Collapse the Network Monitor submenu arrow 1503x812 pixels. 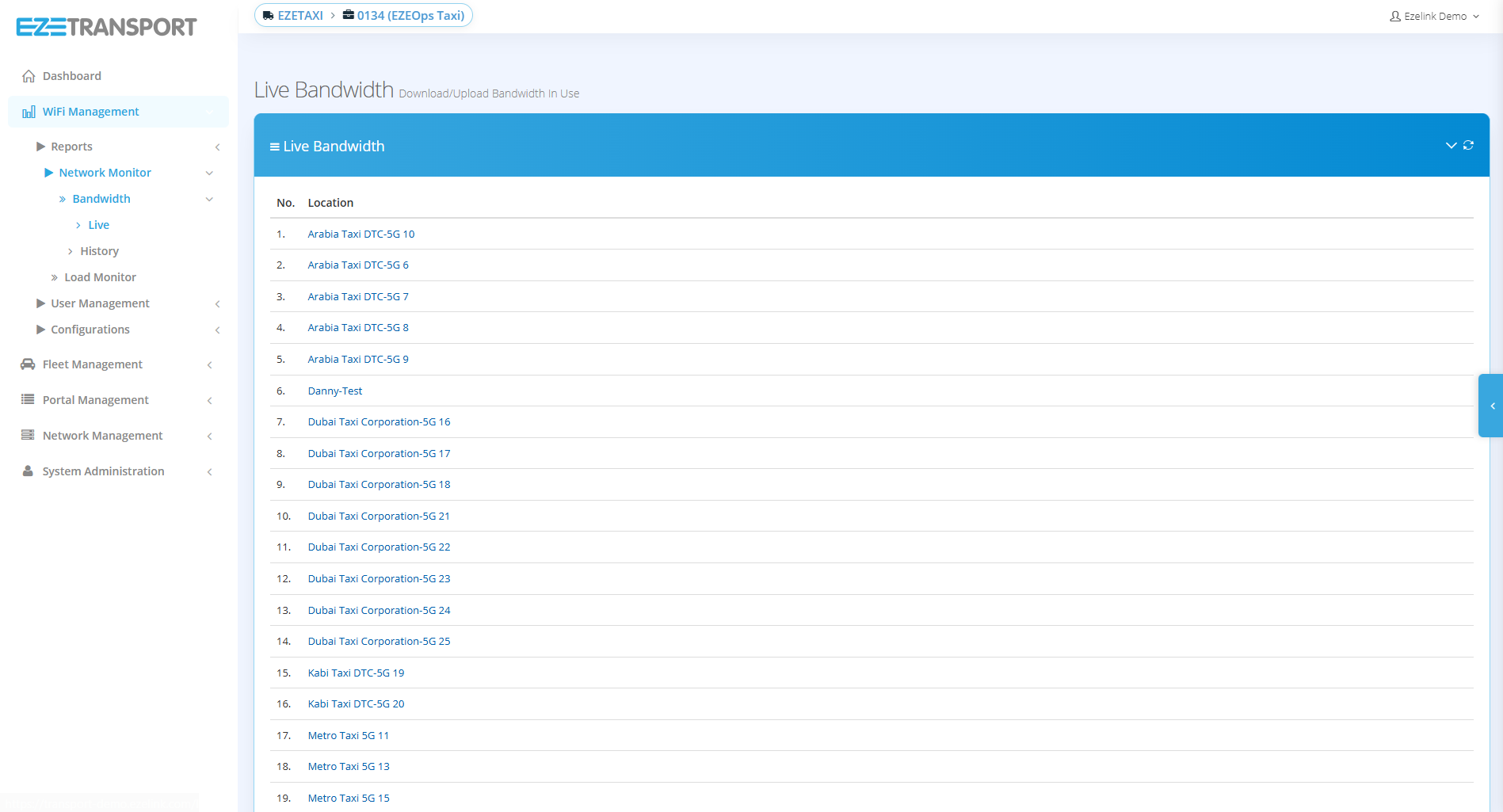click(x=209, y=173)
